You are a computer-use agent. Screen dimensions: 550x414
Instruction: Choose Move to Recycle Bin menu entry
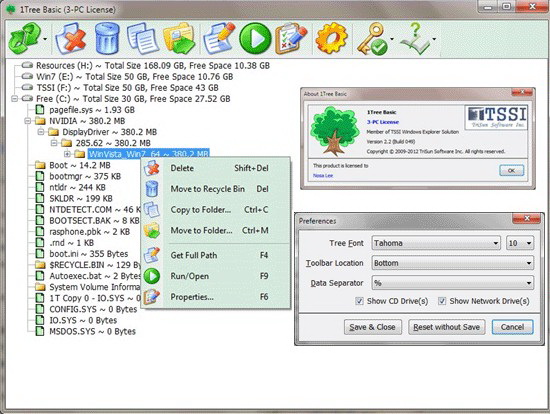tap(216, 189)
